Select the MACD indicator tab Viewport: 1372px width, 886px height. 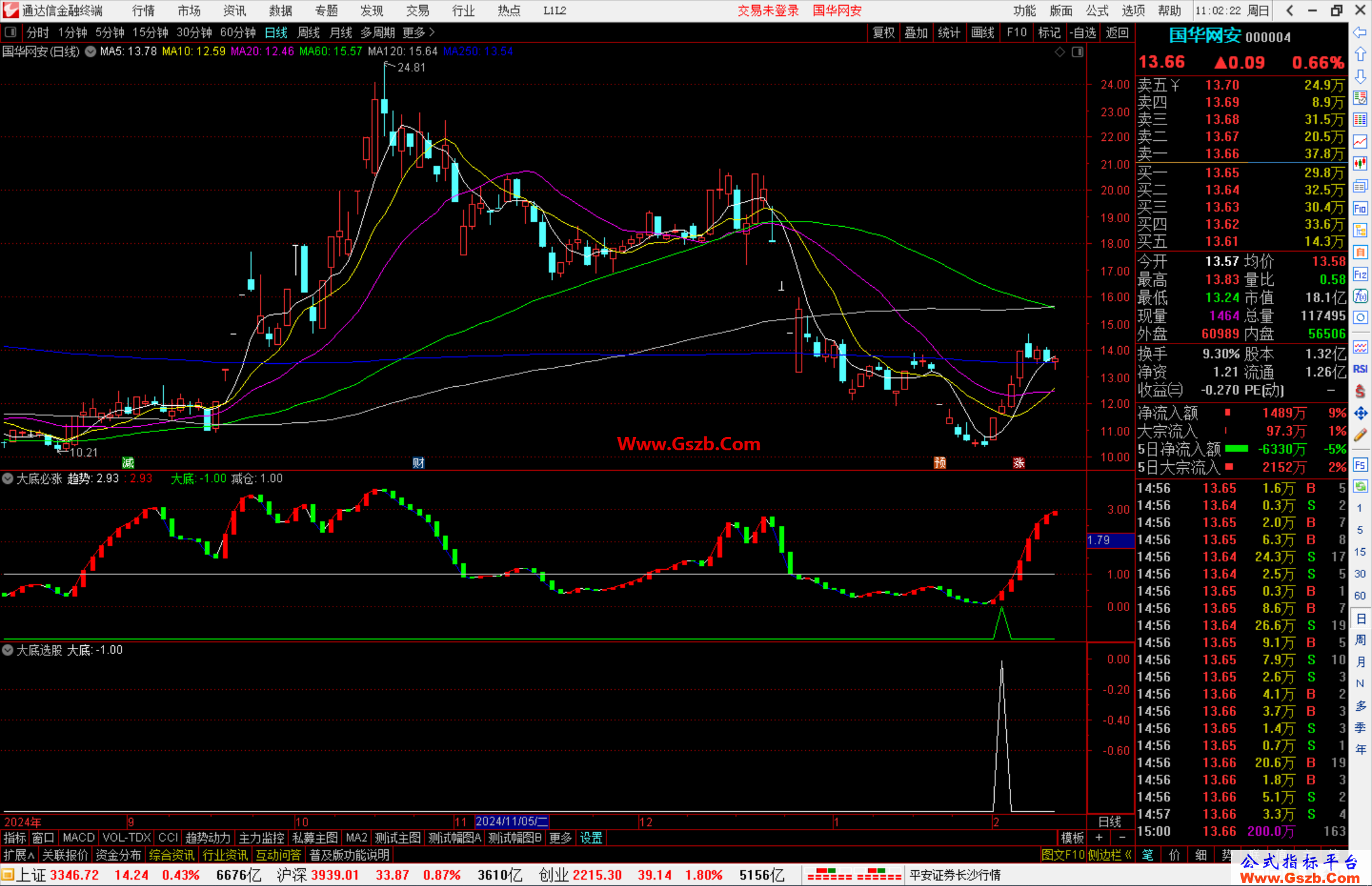[x=79, y=838]
